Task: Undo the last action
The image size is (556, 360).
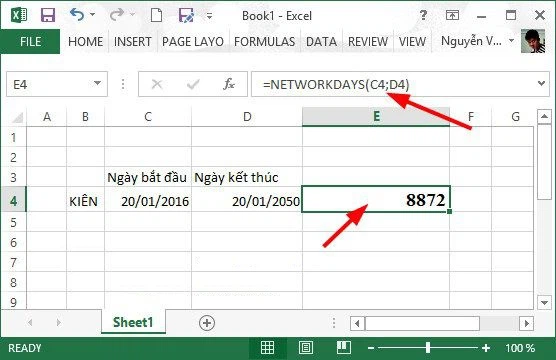Action: pyautogui.click(x=77, y=15)
